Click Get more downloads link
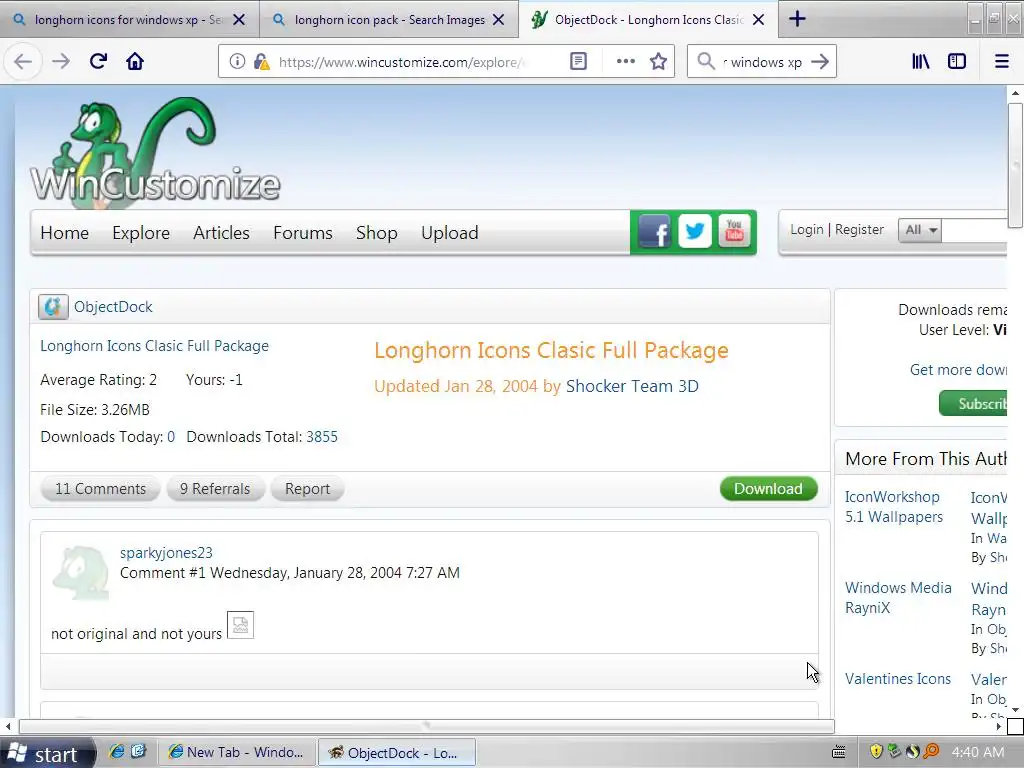Image resolution: width=1024 pixels, height=768 pixels. pyautogui.click(x=958, y=370)
